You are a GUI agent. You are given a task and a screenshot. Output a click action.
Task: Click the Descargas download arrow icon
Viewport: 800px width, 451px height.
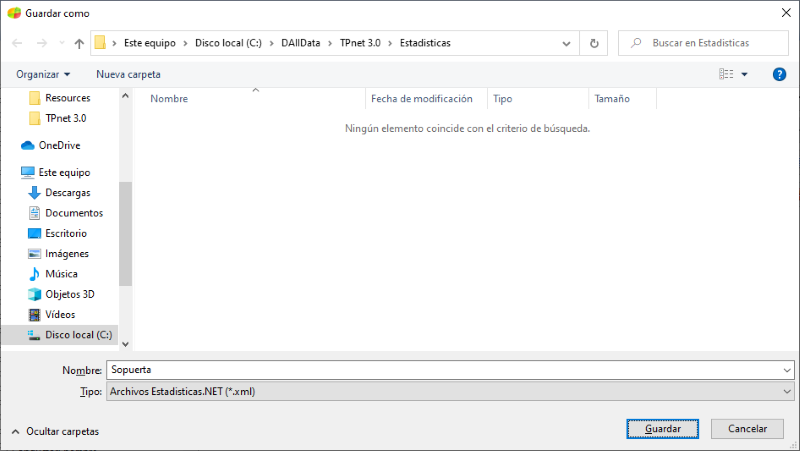click(34, 193)
